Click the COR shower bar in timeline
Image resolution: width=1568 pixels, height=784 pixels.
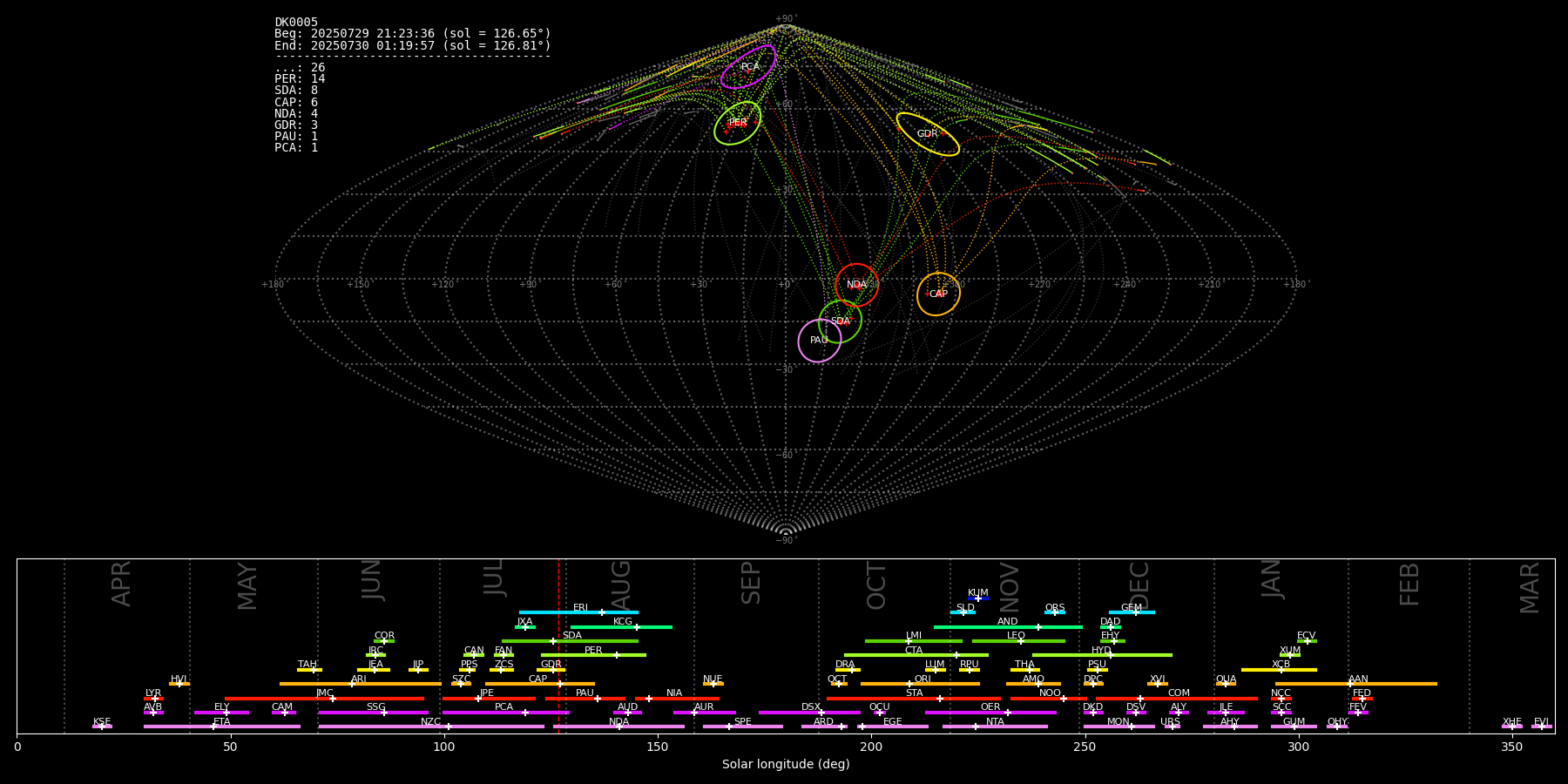coord(384,641)
